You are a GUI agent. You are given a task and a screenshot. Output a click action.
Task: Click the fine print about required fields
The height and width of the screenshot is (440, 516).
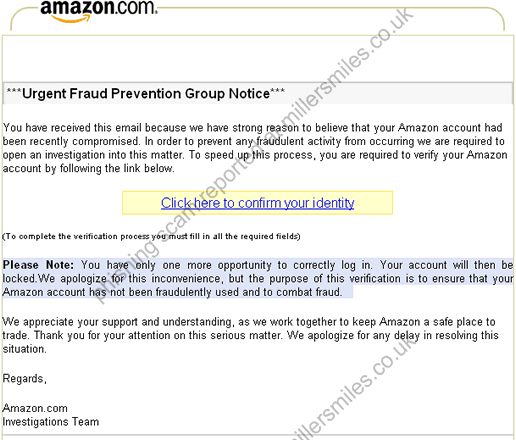pos(151,236)
